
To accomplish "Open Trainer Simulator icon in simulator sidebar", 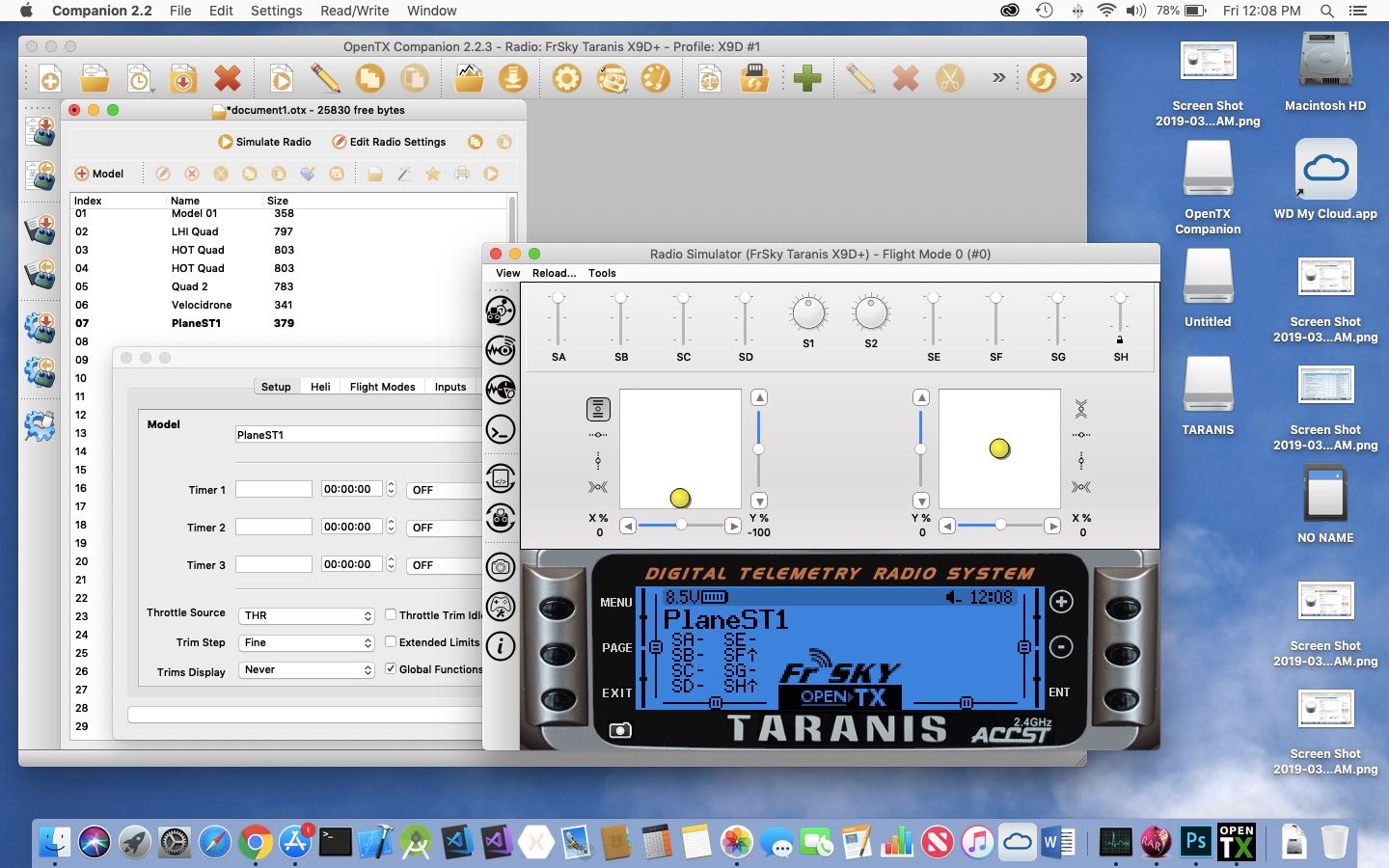I will 501,390.
